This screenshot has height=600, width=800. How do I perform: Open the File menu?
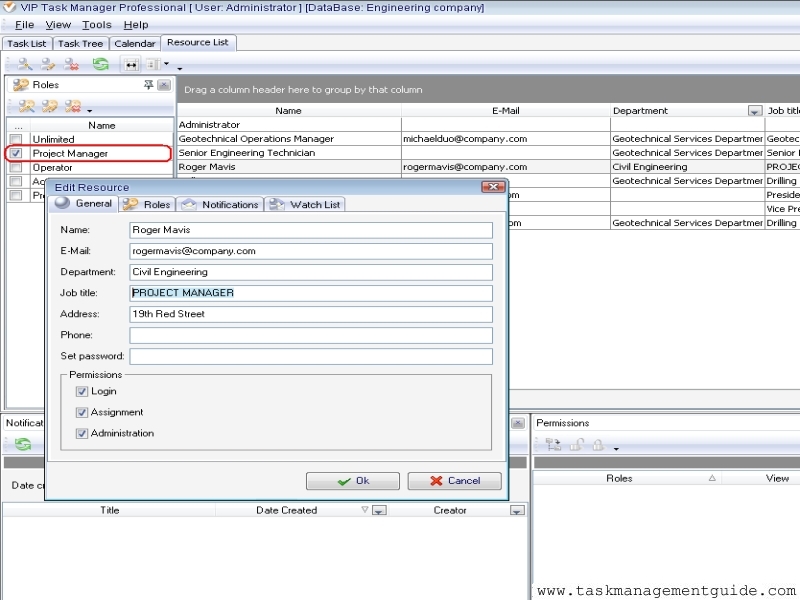pos(24,24)
